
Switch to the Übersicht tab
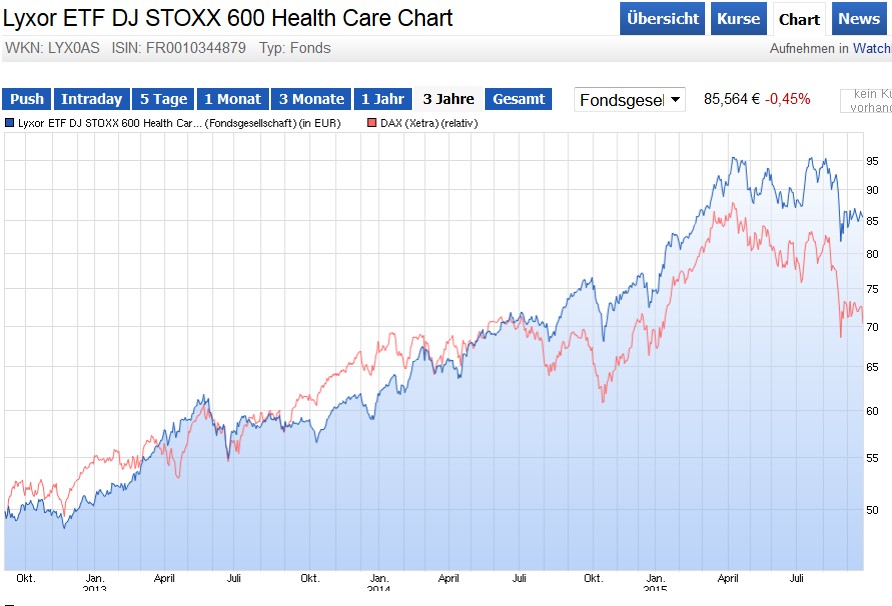pyautogui.click(x=662, y=18)
